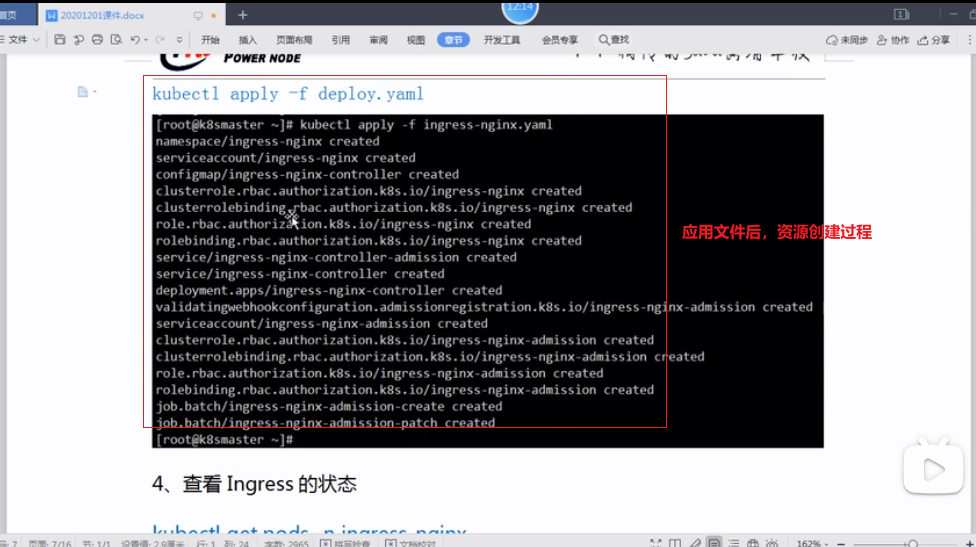Select the page layout view icon
976x547 pixels.
click(x=714, y=543)
